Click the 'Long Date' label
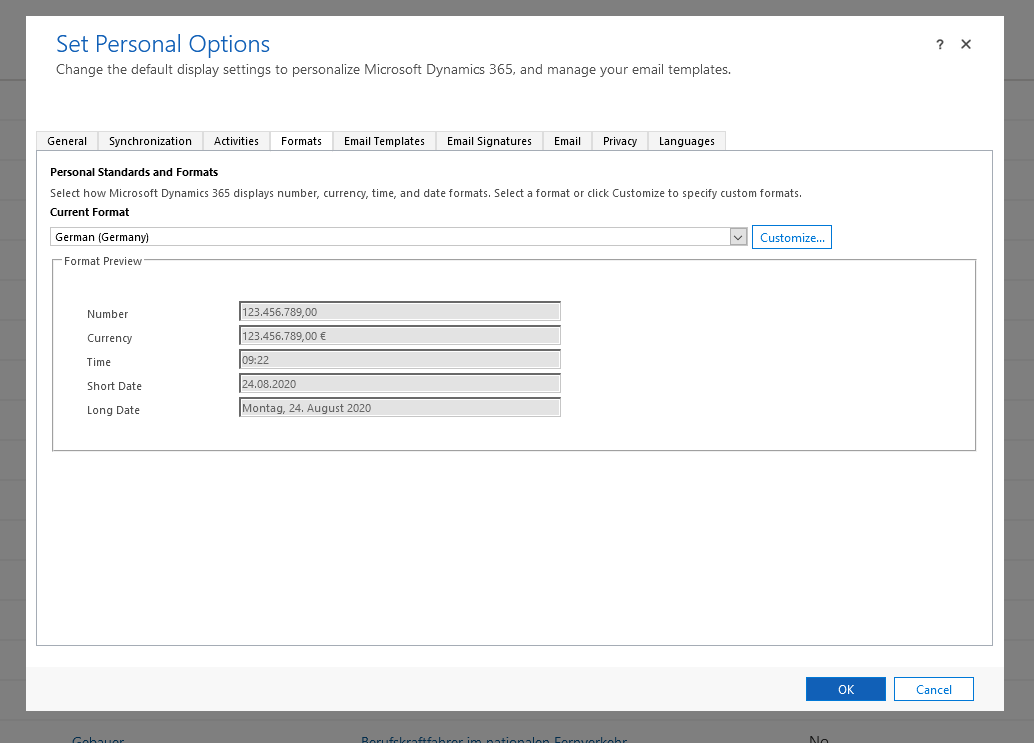This screenshot has height=743, width=1034. click(x=113, y=410)
